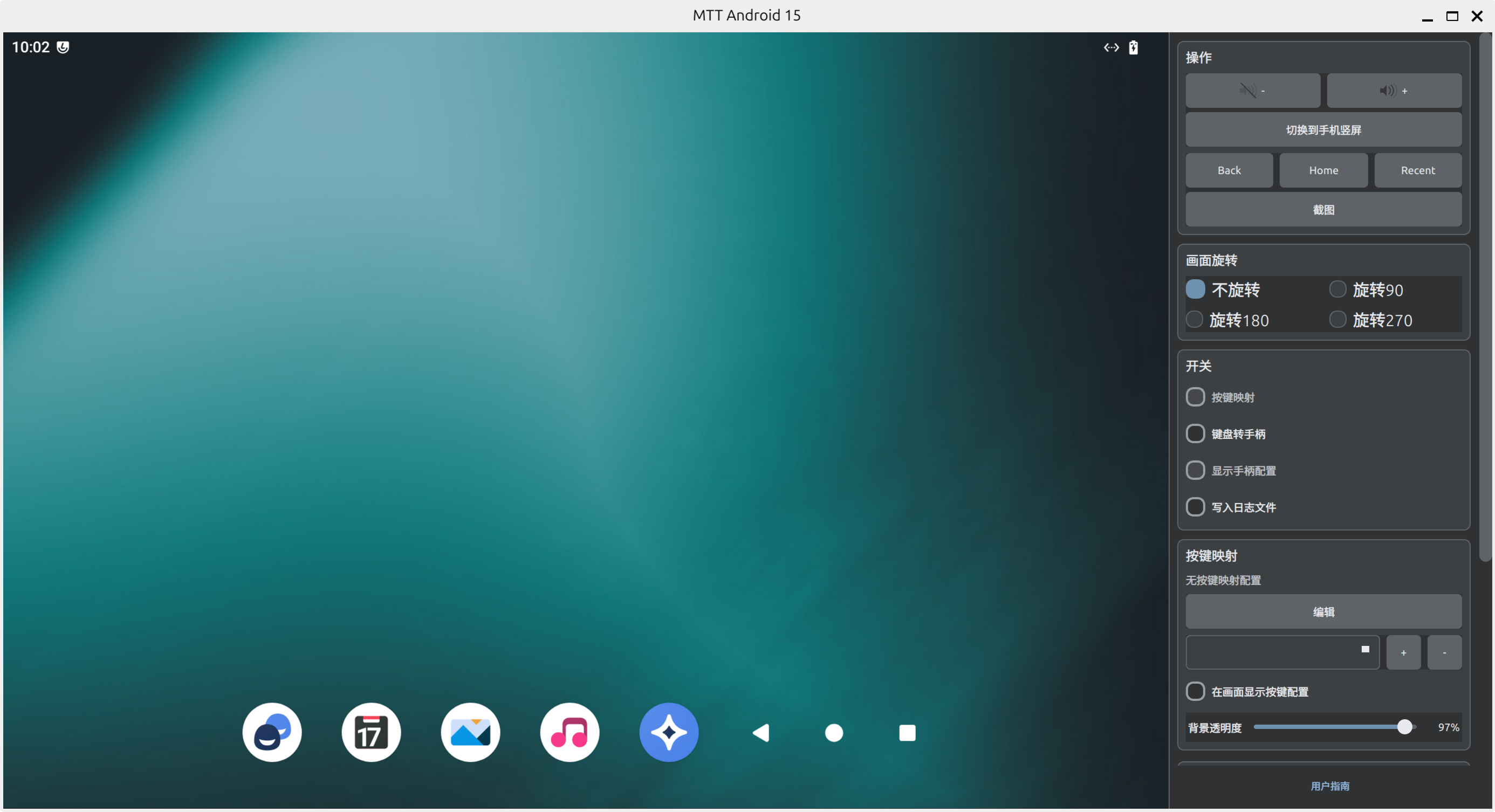Click the 无按键映射配置 label

[1223, 581]
